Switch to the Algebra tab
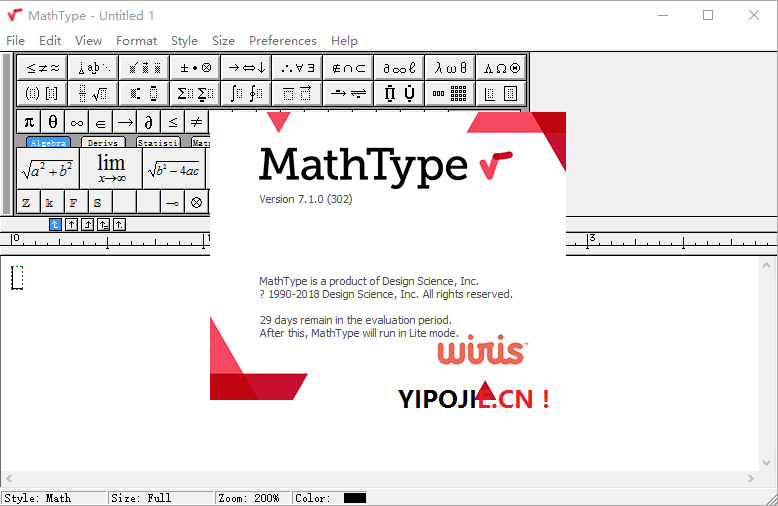Viewport: 778px width, 506px height. click(x=48, y=142)
